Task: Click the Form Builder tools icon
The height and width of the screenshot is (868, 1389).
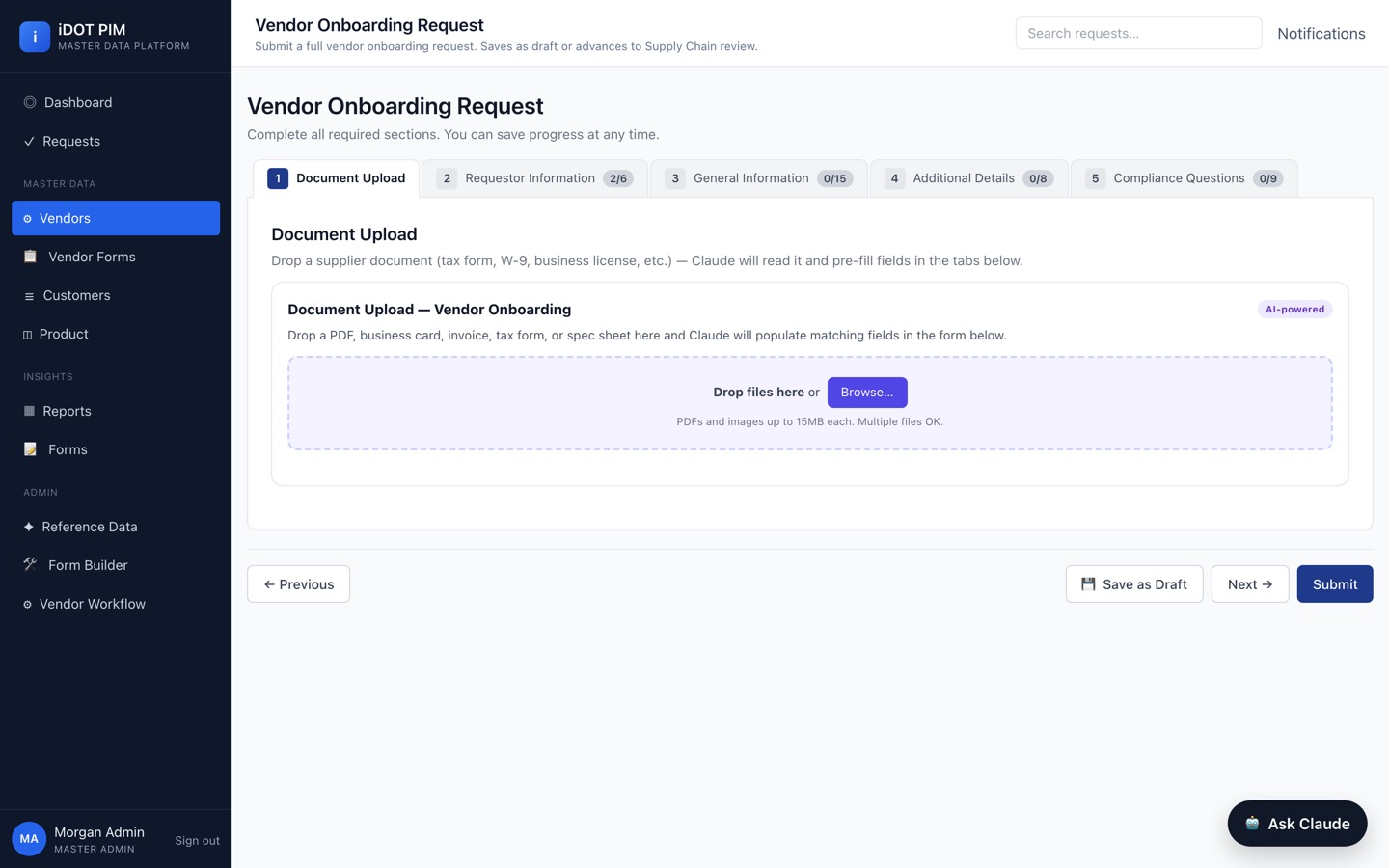Action: click(30, 565)
